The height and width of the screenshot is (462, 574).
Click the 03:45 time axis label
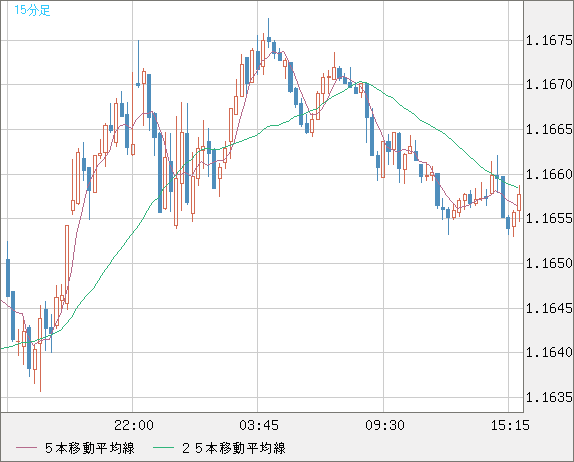pos(259,425)
